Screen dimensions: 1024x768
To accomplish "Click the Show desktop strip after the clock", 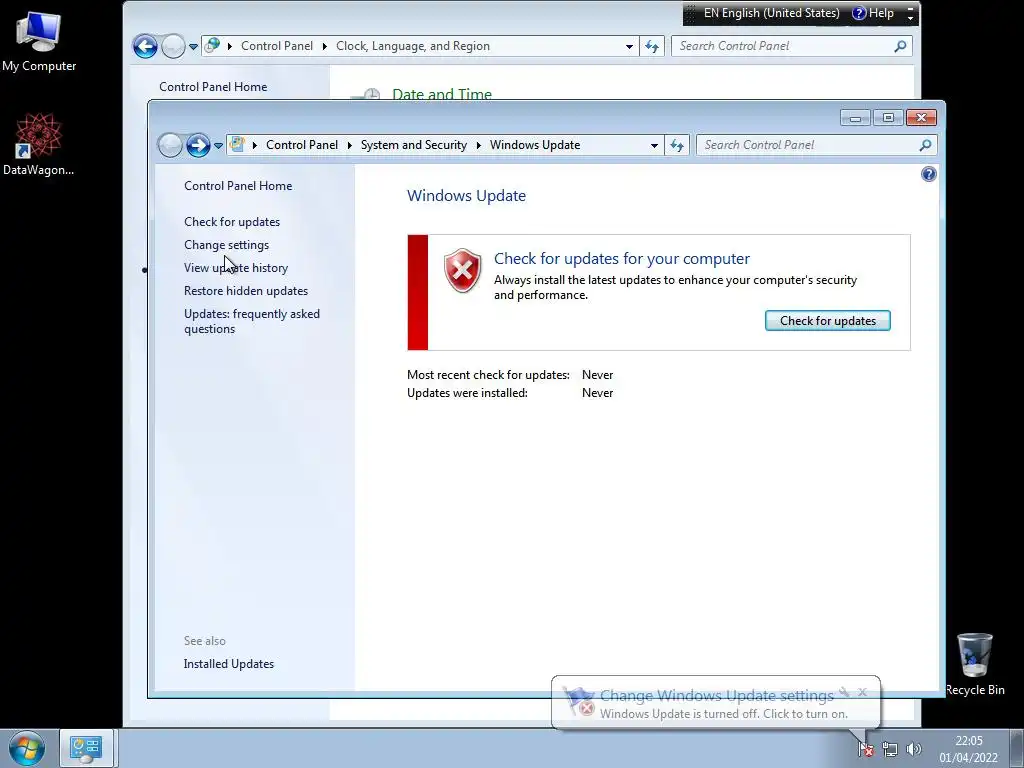I will (x=1017, y=748).
